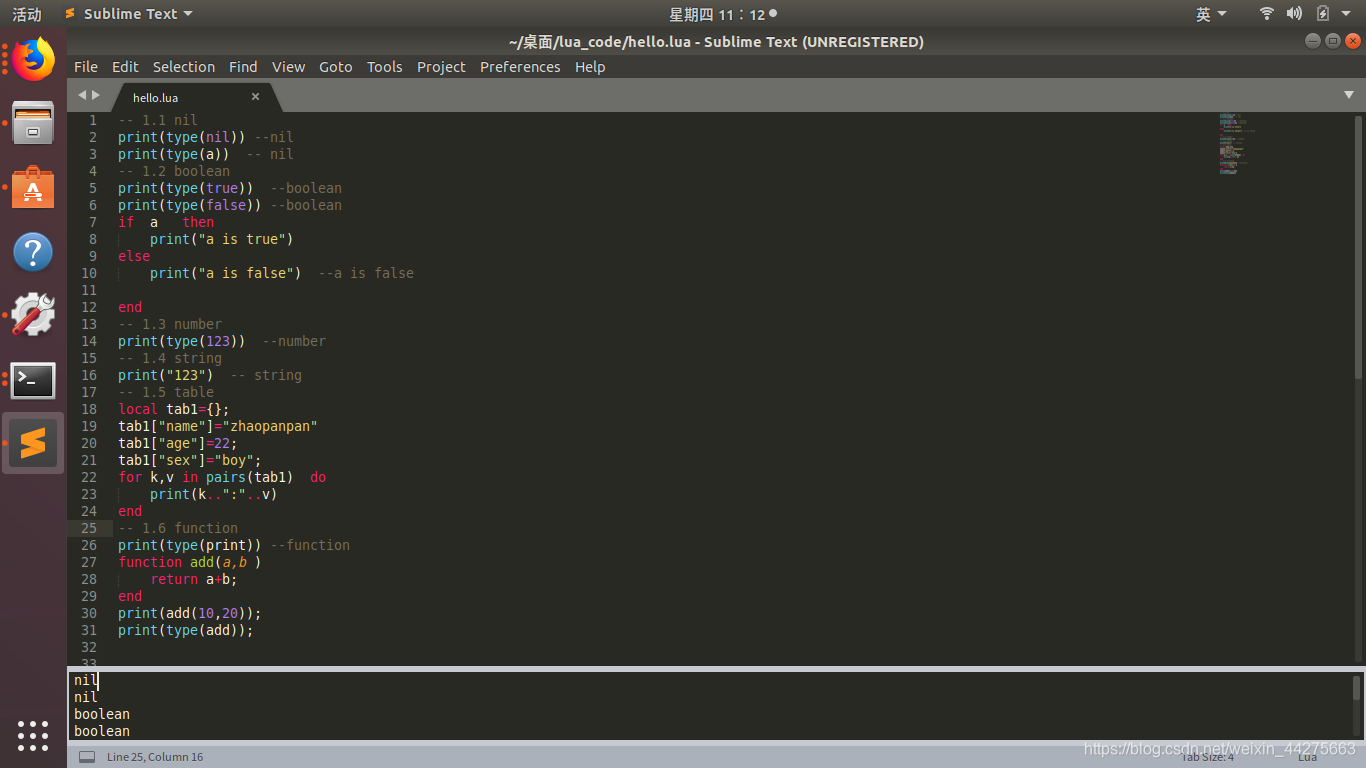Viewport: 1366px width, 768px height.
Task: Open the system menu dropdown arrow
Action: pos(1346,14)
